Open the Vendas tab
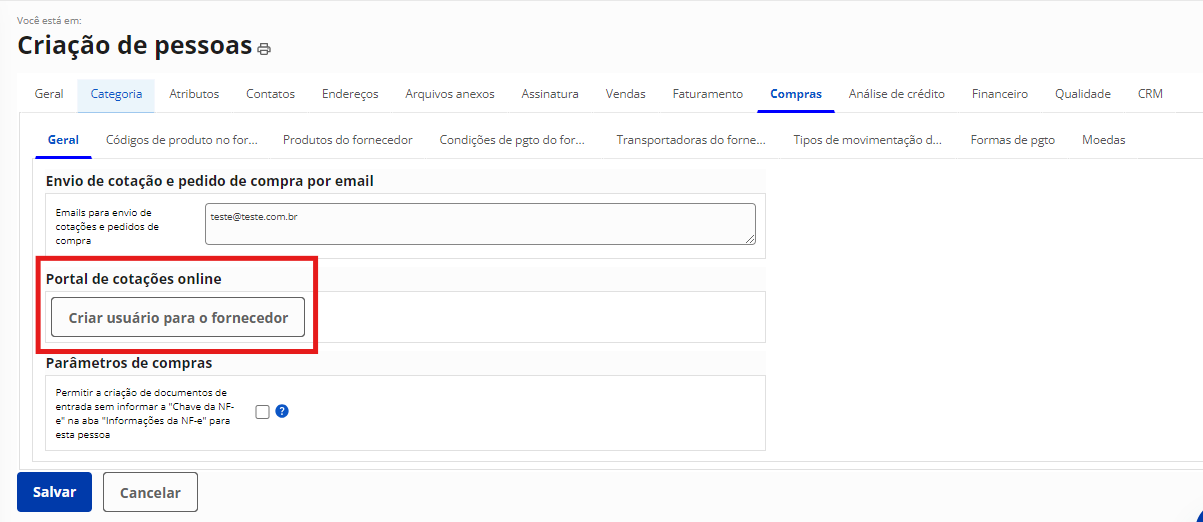The width and height of the screenshot is (1203, 522). tap(625, 94)
